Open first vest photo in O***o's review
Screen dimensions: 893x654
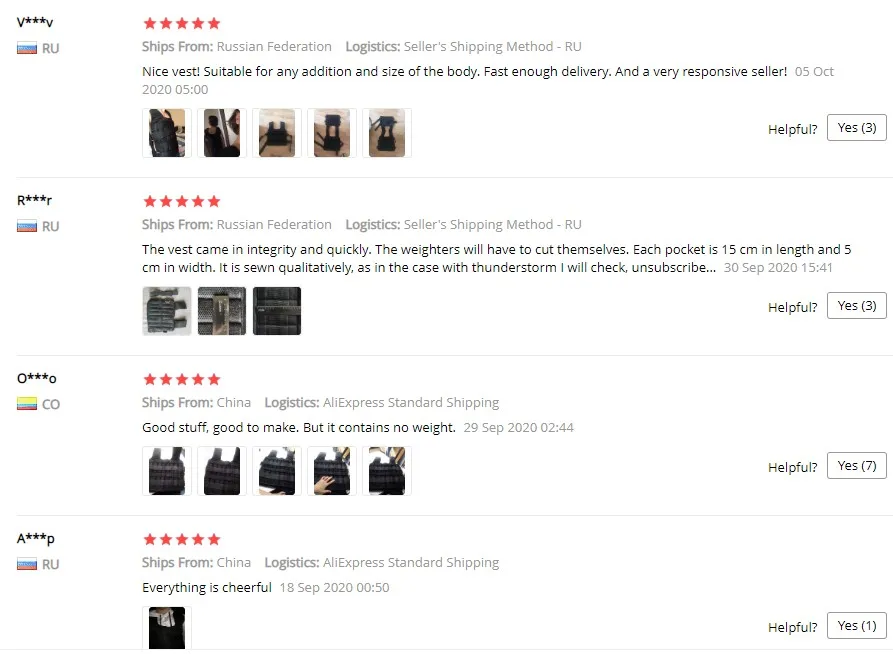click(167, 471)
